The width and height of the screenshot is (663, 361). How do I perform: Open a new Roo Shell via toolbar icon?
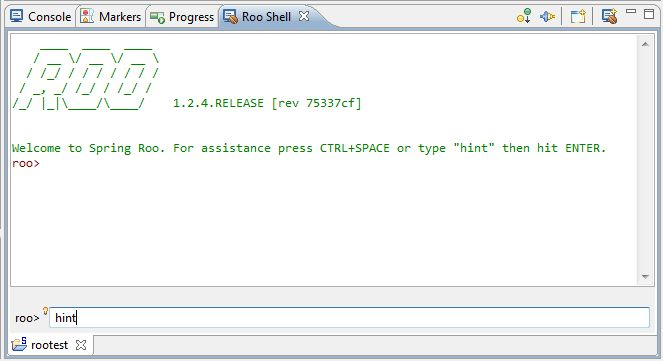(x=609, y=16)
